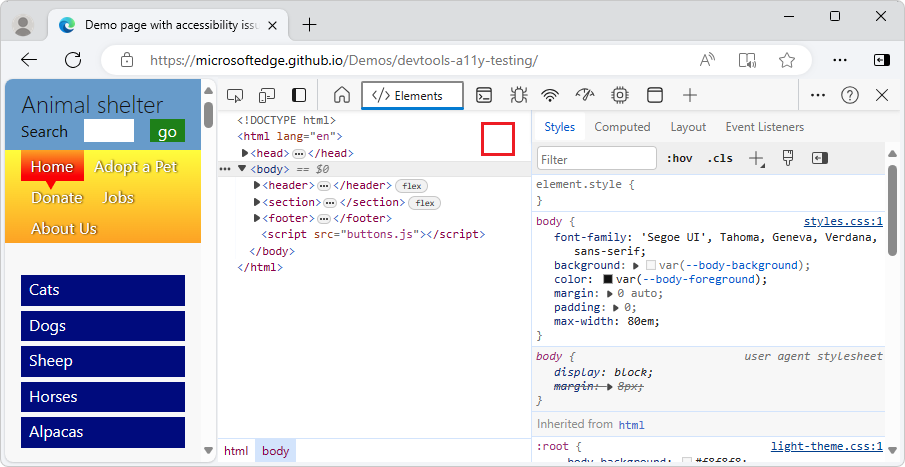905x467 pixels.
Task: Open the Sources bug icon
Action: pos(518,95)
